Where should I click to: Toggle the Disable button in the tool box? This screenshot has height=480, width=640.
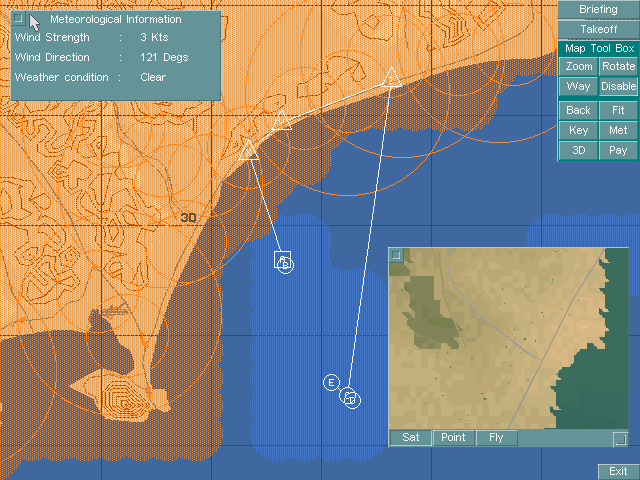(x=618, y=86)
